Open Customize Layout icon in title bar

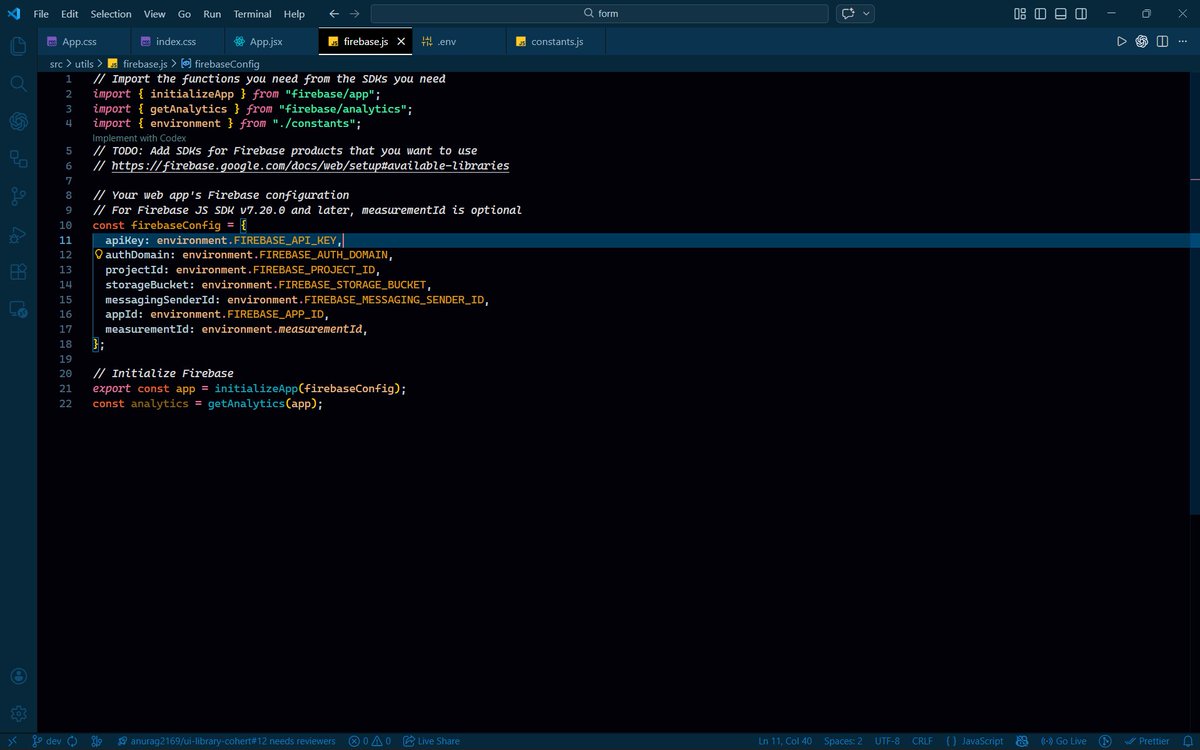pos(1020,14)
